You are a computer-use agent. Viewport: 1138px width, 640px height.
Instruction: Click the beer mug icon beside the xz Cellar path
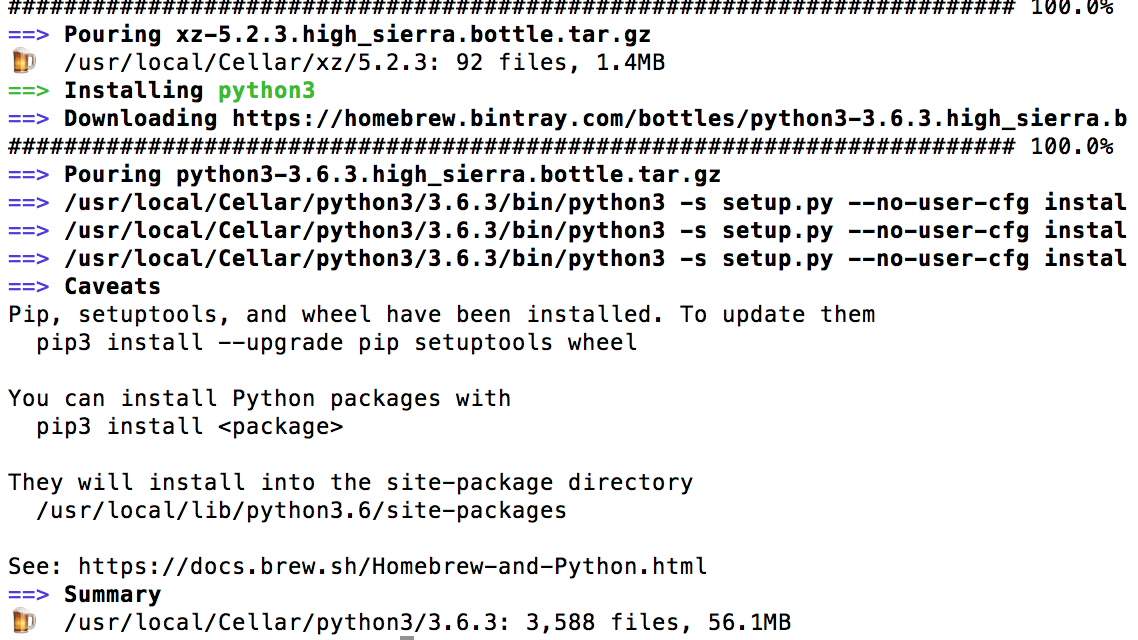pyautogui.click(x=22, y=63)
